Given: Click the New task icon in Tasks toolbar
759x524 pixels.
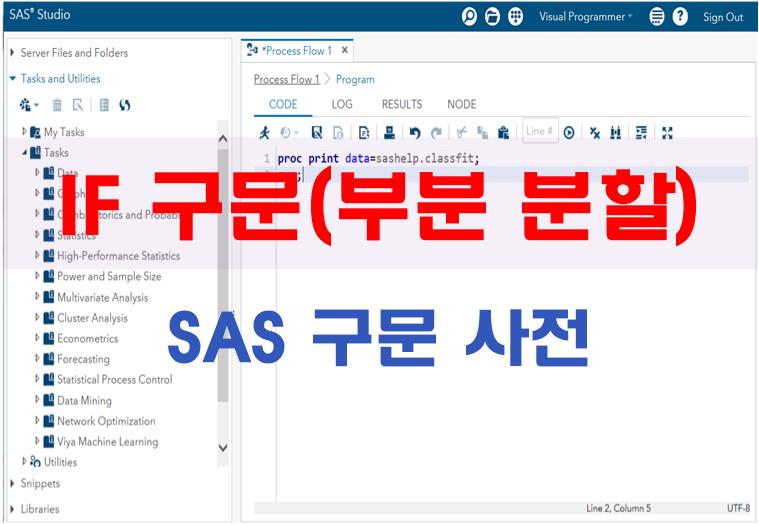Looking at the screenshot, I should pos(25,105).
